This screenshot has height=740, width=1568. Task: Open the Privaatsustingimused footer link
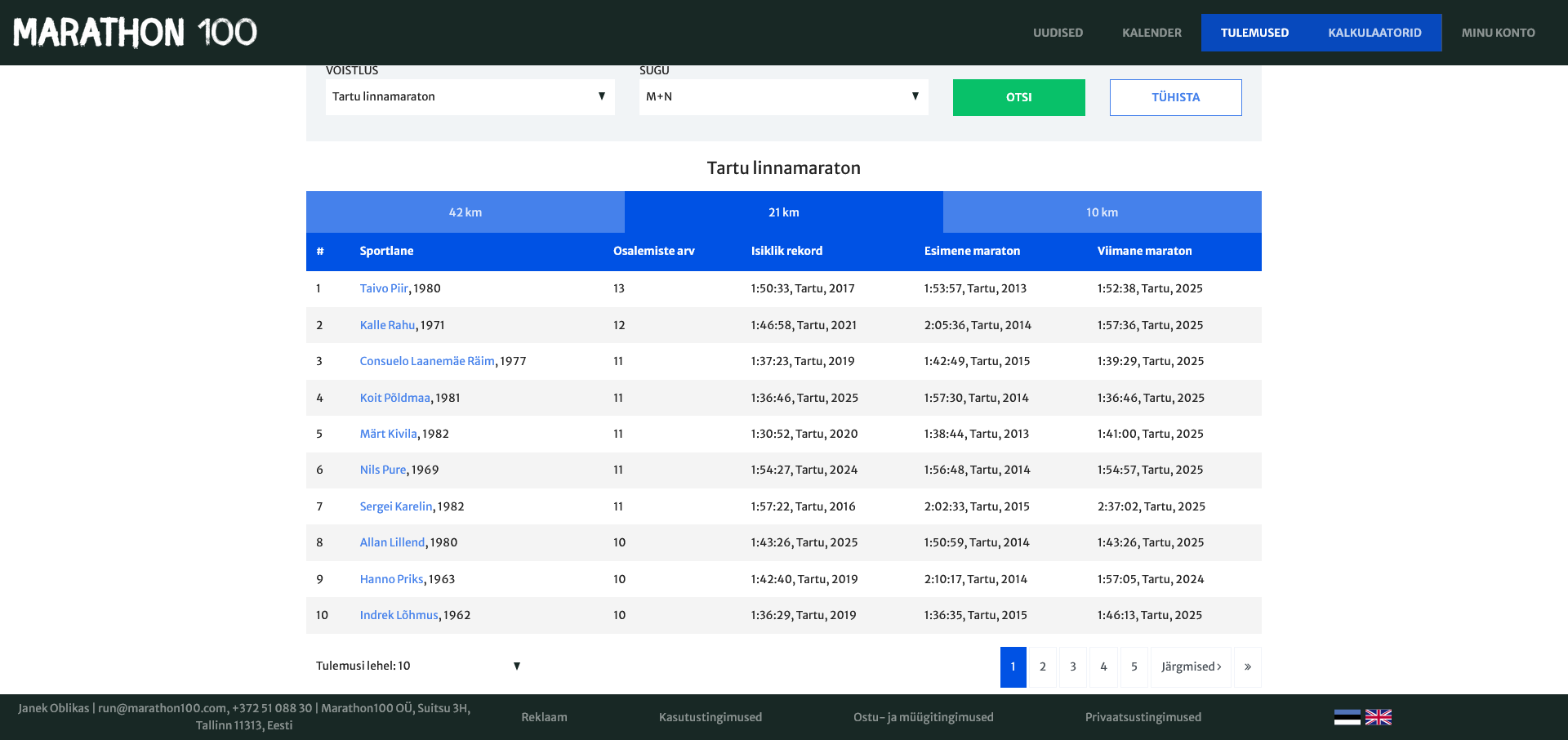coord(1143,717)
